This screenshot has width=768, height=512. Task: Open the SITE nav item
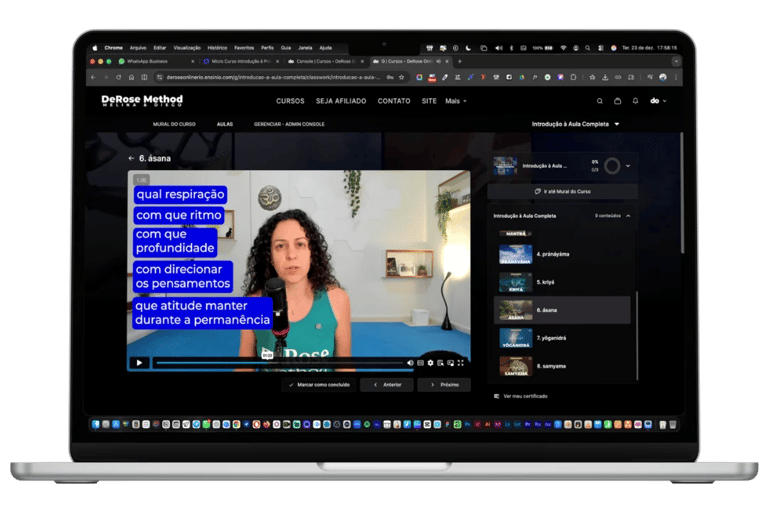(x=429, y=101)
